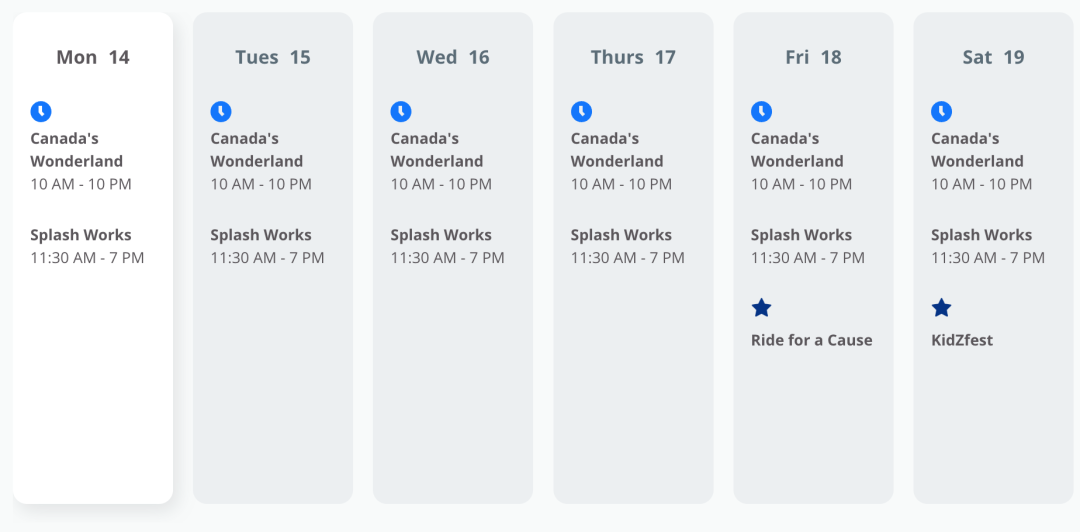The image size is (1080, 532).
Task: Click the star icon above KidZfest
Action: pyautogui.click(x=942, y=307)
